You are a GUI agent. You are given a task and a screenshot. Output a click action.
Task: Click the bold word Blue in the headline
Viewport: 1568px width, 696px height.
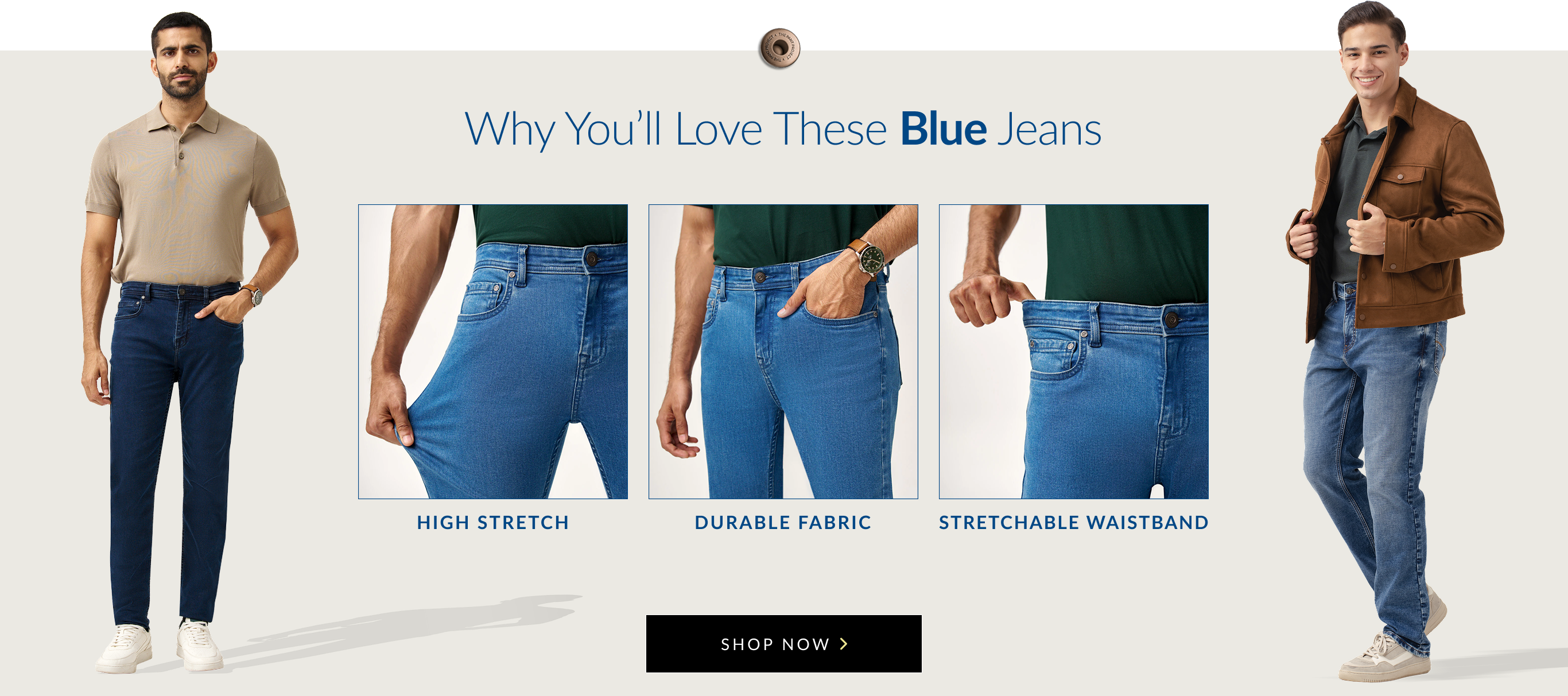[x=944, y=129]
